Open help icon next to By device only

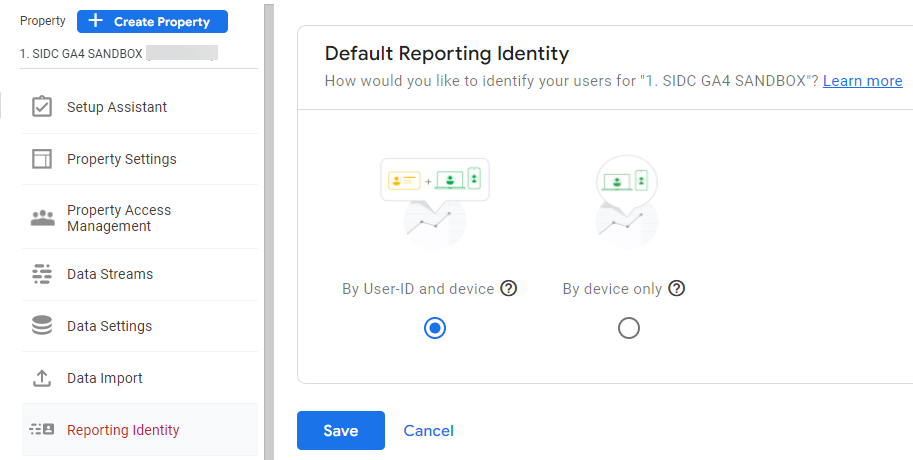point(677,289)
